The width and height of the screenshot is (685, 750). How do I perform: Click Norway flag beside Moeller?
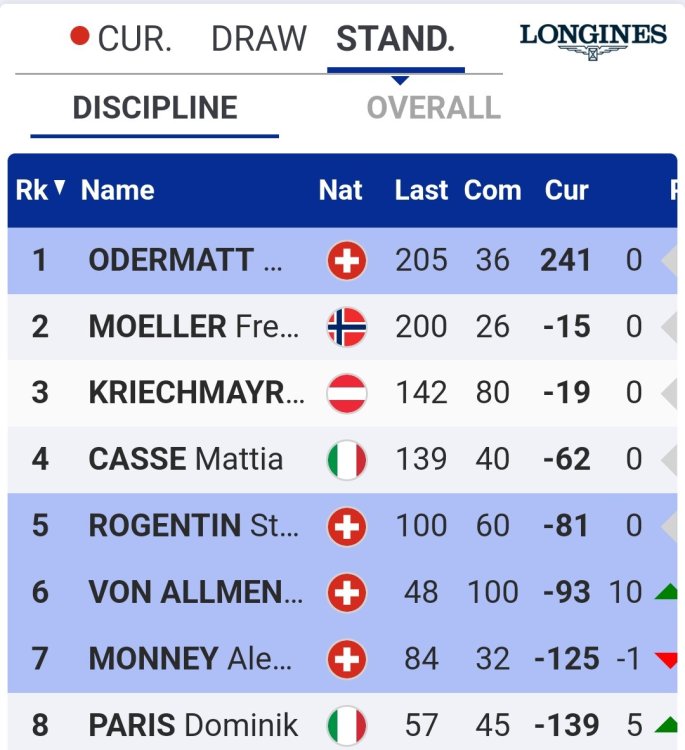coord(347,327)
